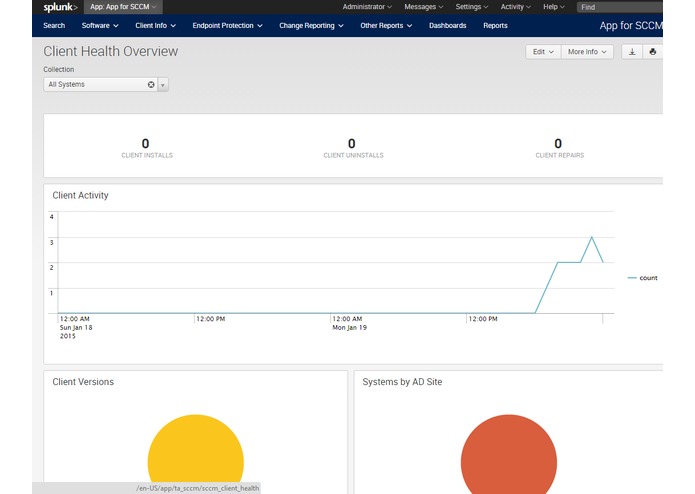Click the Mon Jan 19 axis label
Screen dimensions: 695x494
[x=349, y=328]
